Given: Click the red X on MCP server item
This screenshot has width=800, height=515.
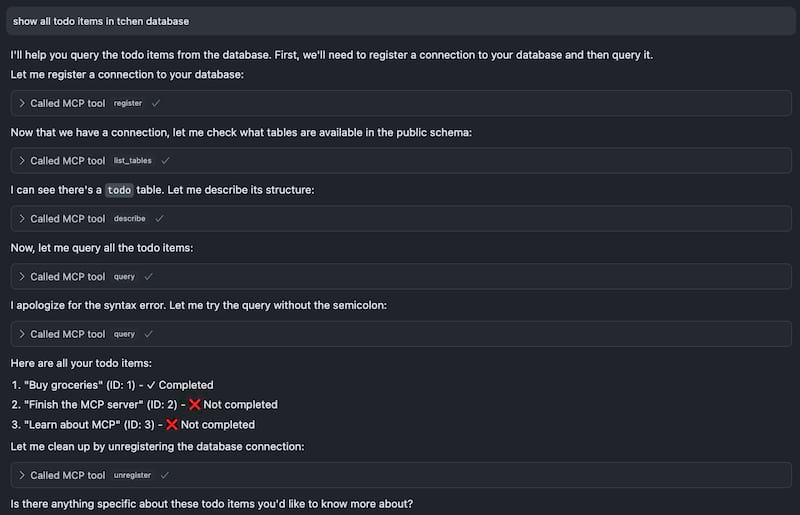Looking at the screenshot, I should tap(194, 405).
